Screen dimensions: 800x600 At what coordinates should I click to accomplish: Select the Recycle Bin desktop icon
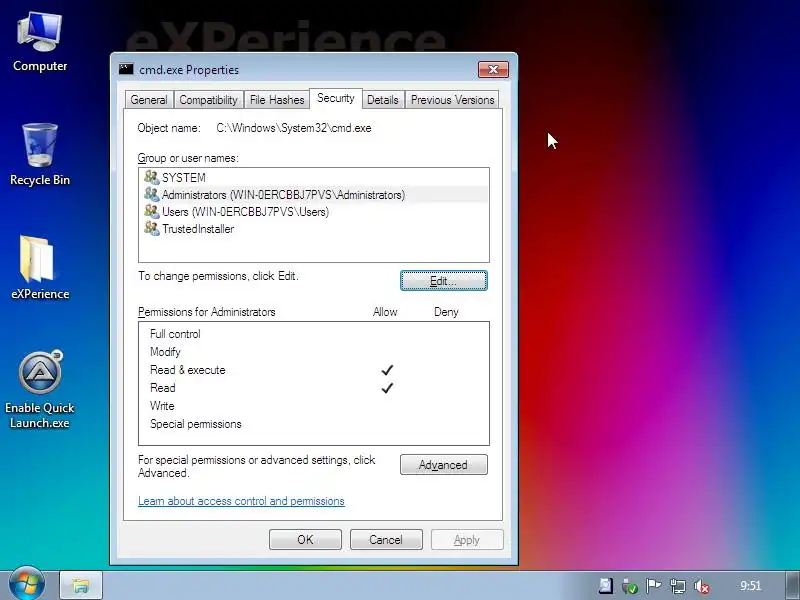click(40, 155)
